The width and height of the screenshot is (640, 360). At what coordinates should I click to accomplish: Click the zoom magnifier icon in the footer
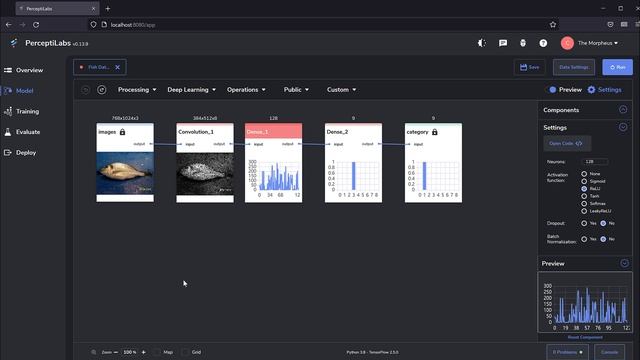click(94, 352)
